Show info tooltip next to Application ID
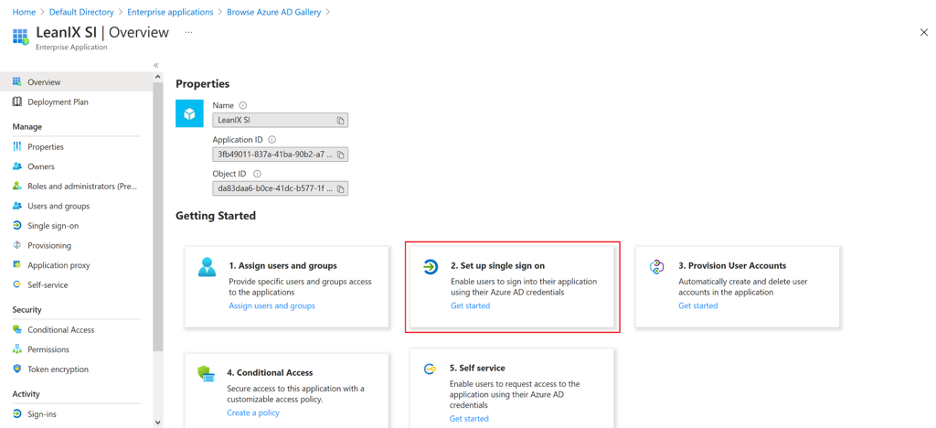 [272, 140]
